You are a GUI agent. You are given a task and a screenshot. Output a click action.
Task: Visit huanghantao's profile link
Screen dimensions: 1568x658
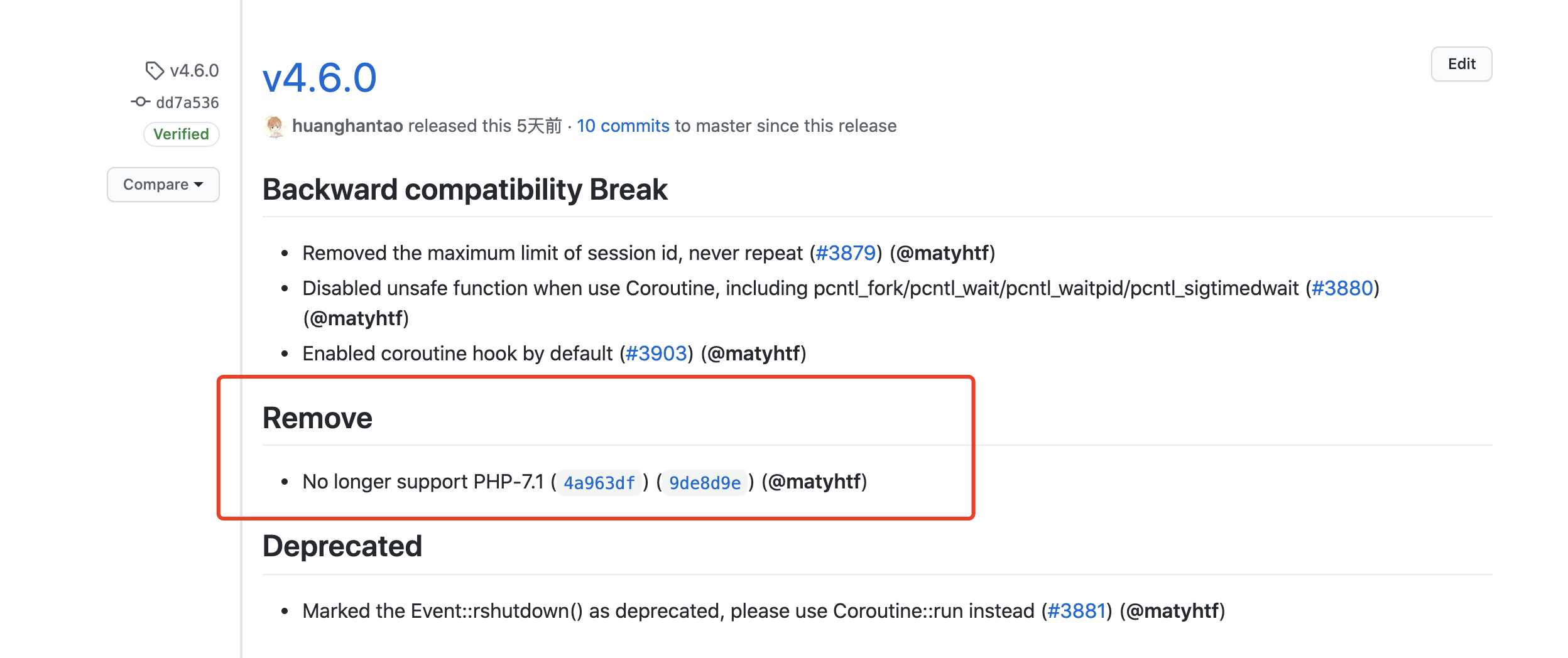click(348, 125)
